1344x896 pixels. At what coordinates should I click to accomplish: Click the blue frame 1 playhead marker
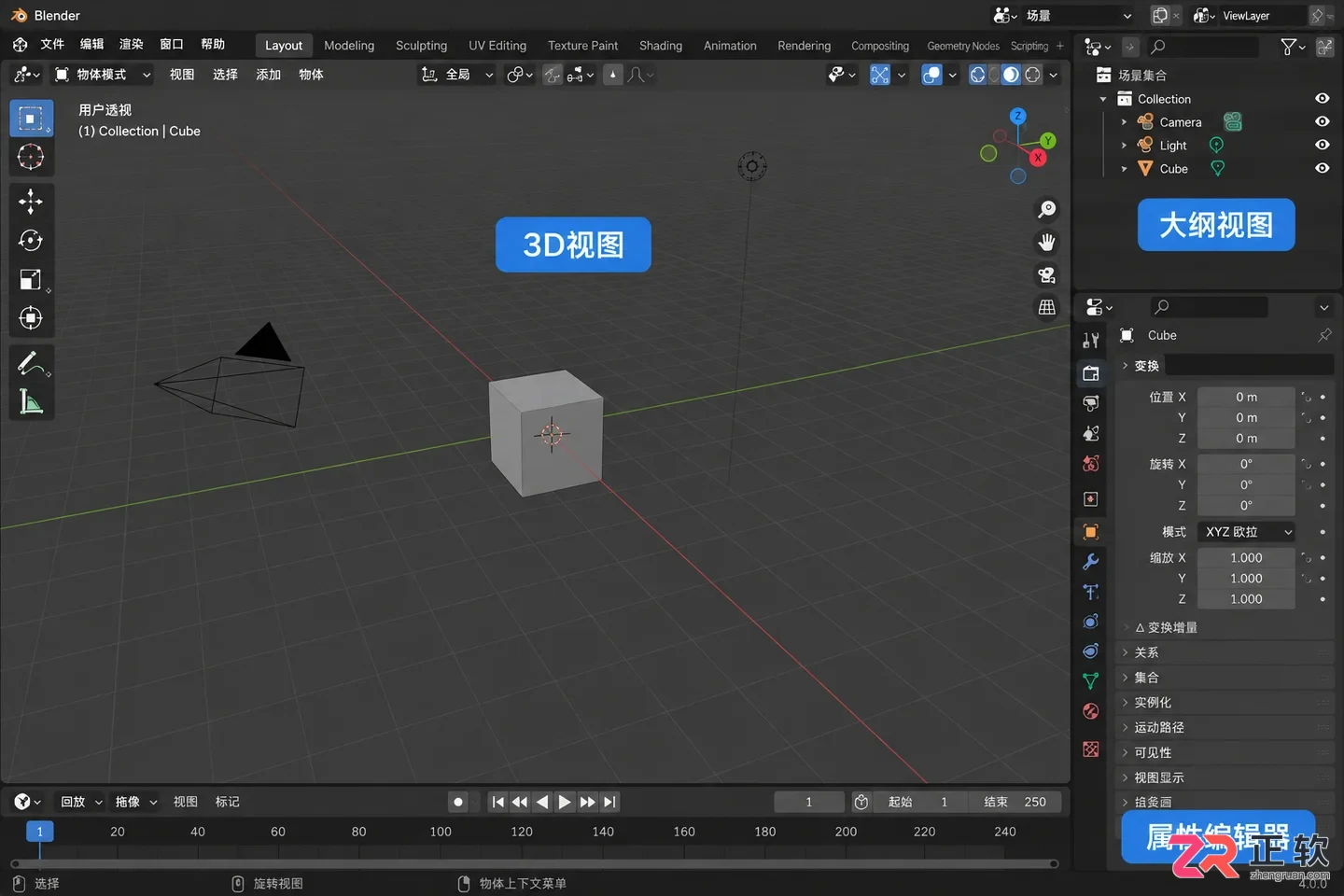39,832
